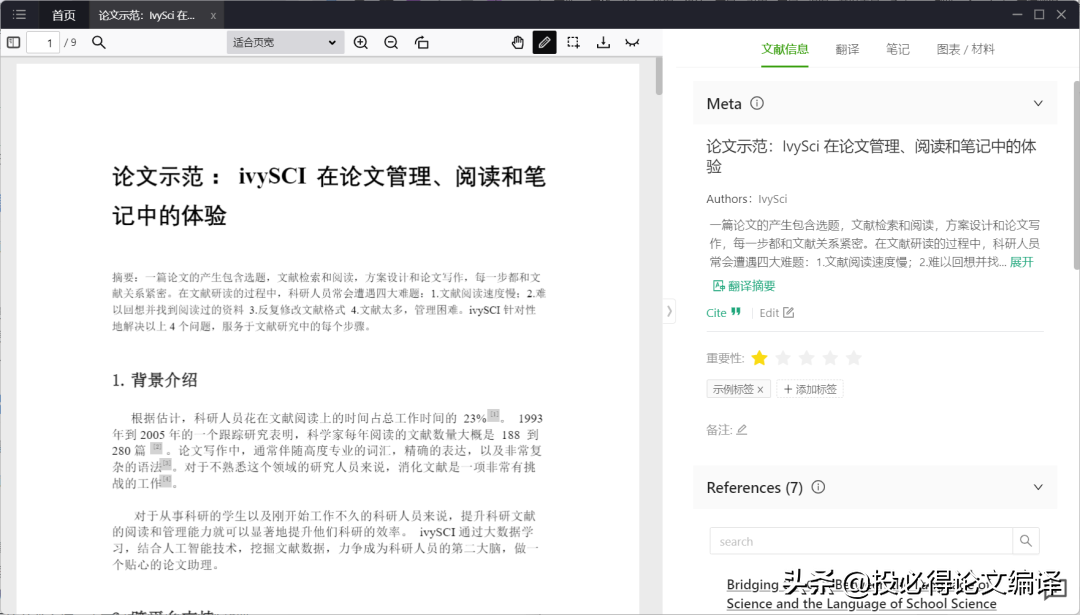Set importance to one star
The height and width of the screenshot is (615, 1080).
tap(759, 358)
